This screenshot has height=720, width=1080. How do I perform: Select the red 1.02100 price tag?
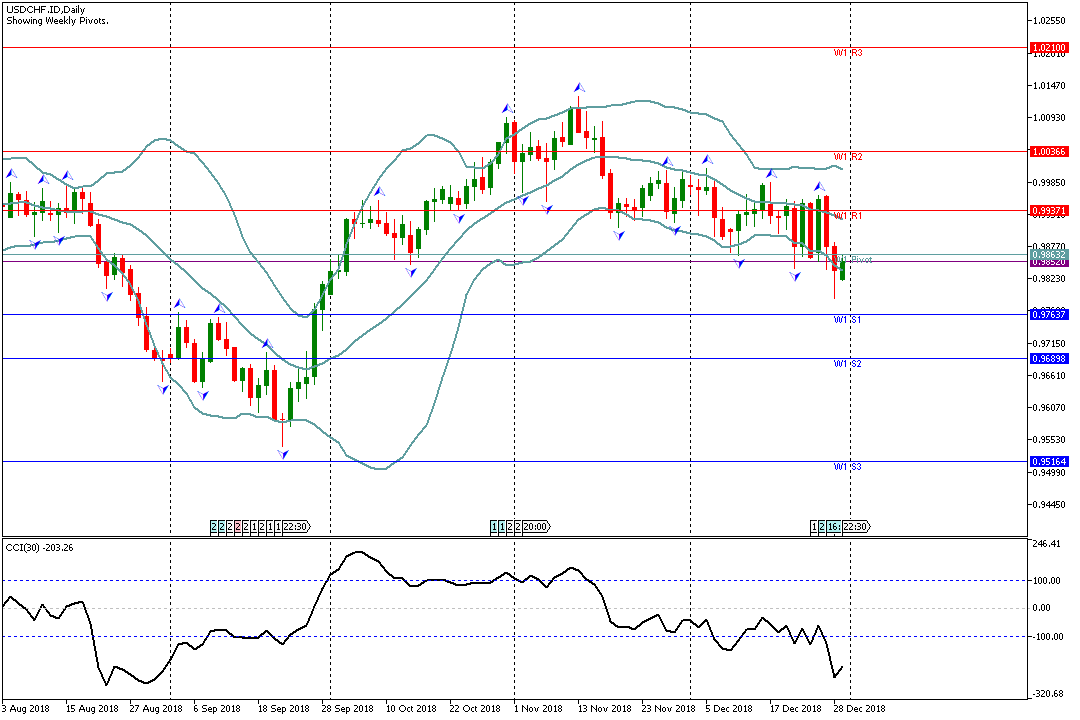click(x=1049, y=48)
